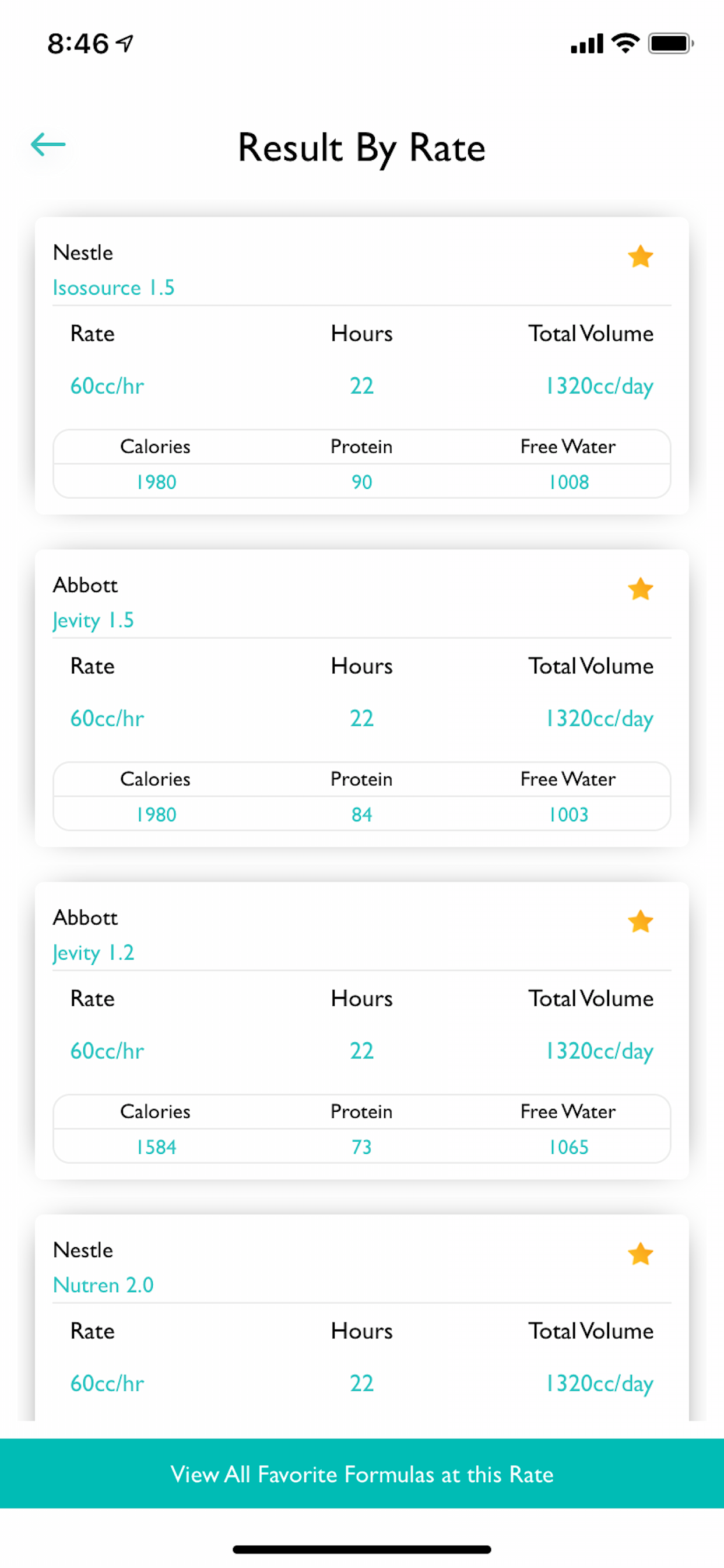Tap the Result By Rate title

click(x=362, y=148)
